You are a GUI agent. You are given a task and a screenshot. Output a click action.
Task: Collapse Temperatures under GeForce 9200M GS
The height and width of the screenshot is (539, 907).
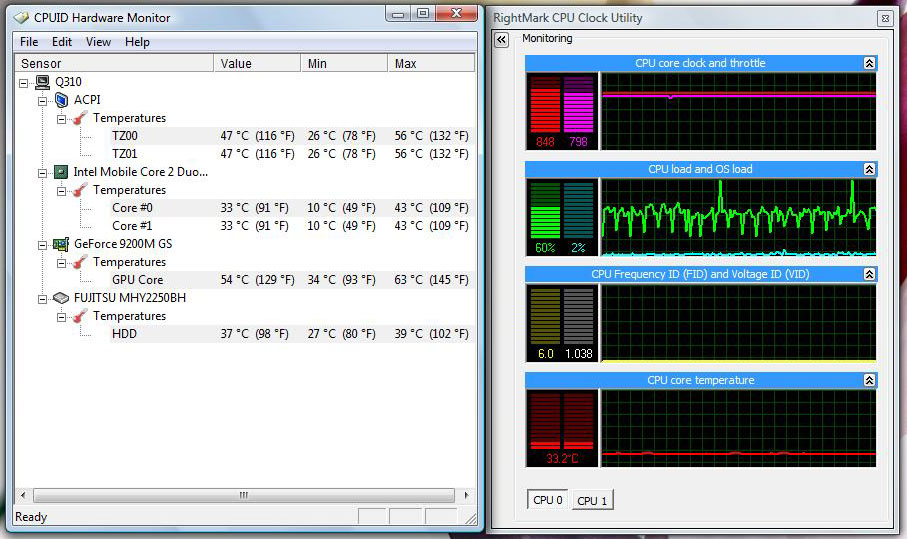point(61,263)
